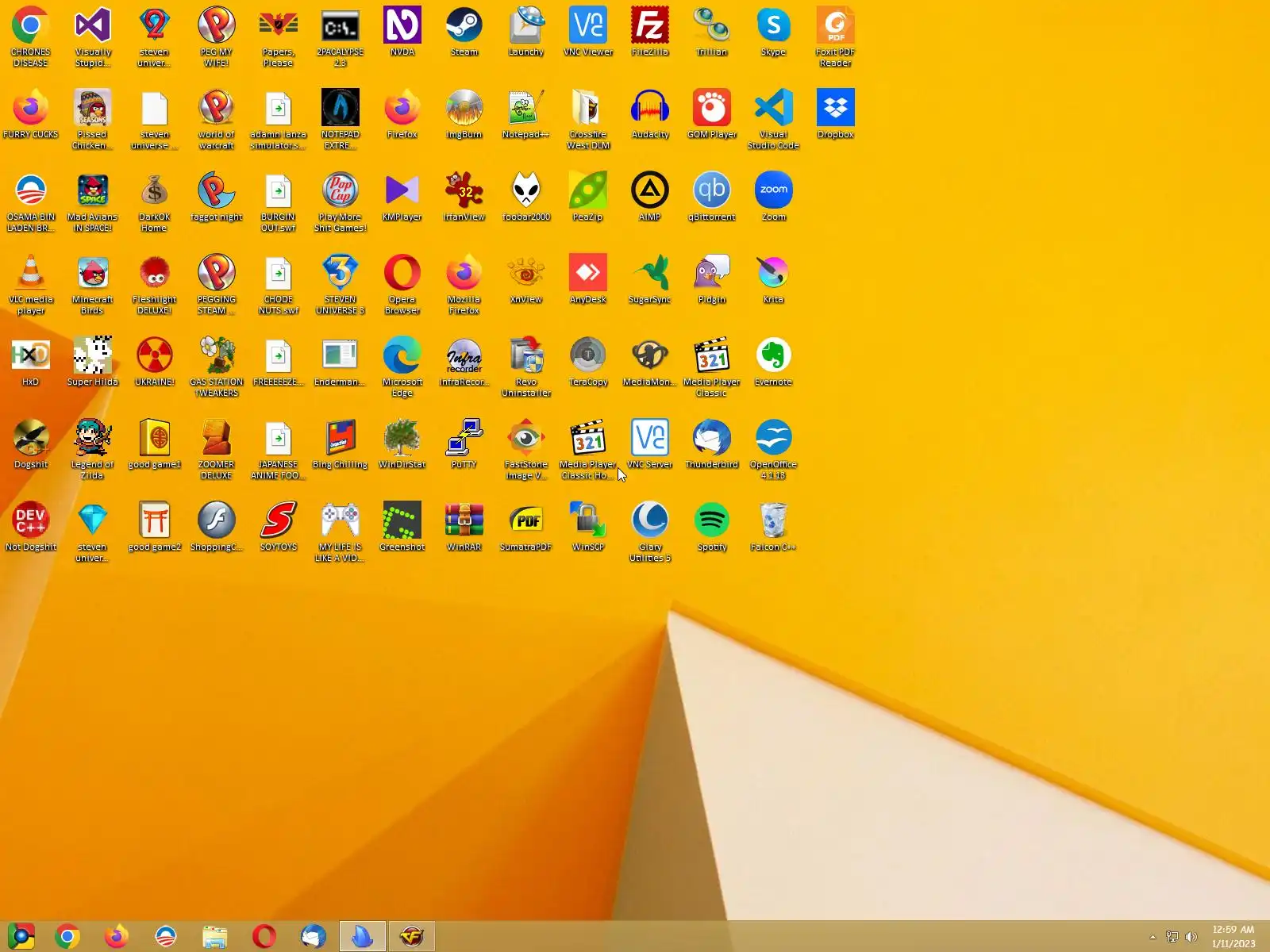Open the 2PACALYPSE 2.3 shortcut

click(341, 37)
